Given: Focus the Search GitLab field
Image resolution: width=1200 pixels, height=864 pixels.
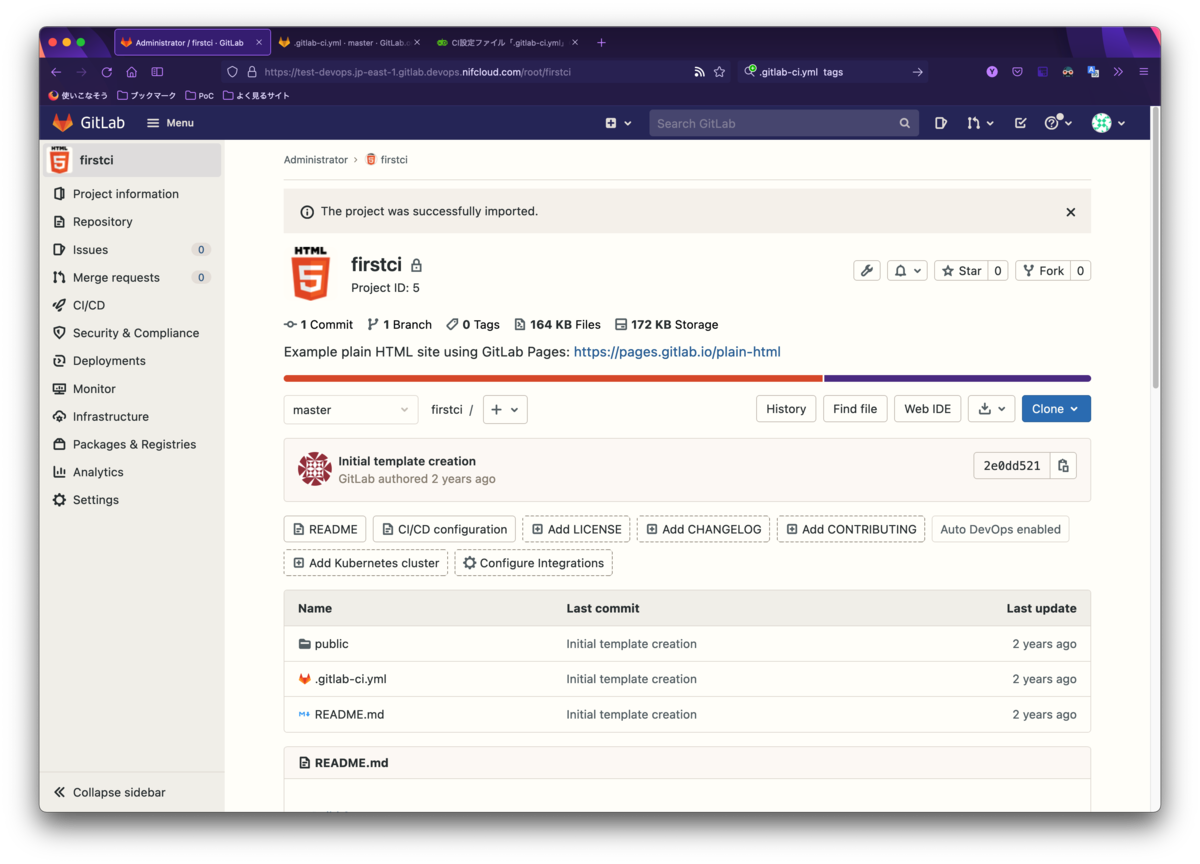Looking at the screenshot, I should (x=784, y=123).
